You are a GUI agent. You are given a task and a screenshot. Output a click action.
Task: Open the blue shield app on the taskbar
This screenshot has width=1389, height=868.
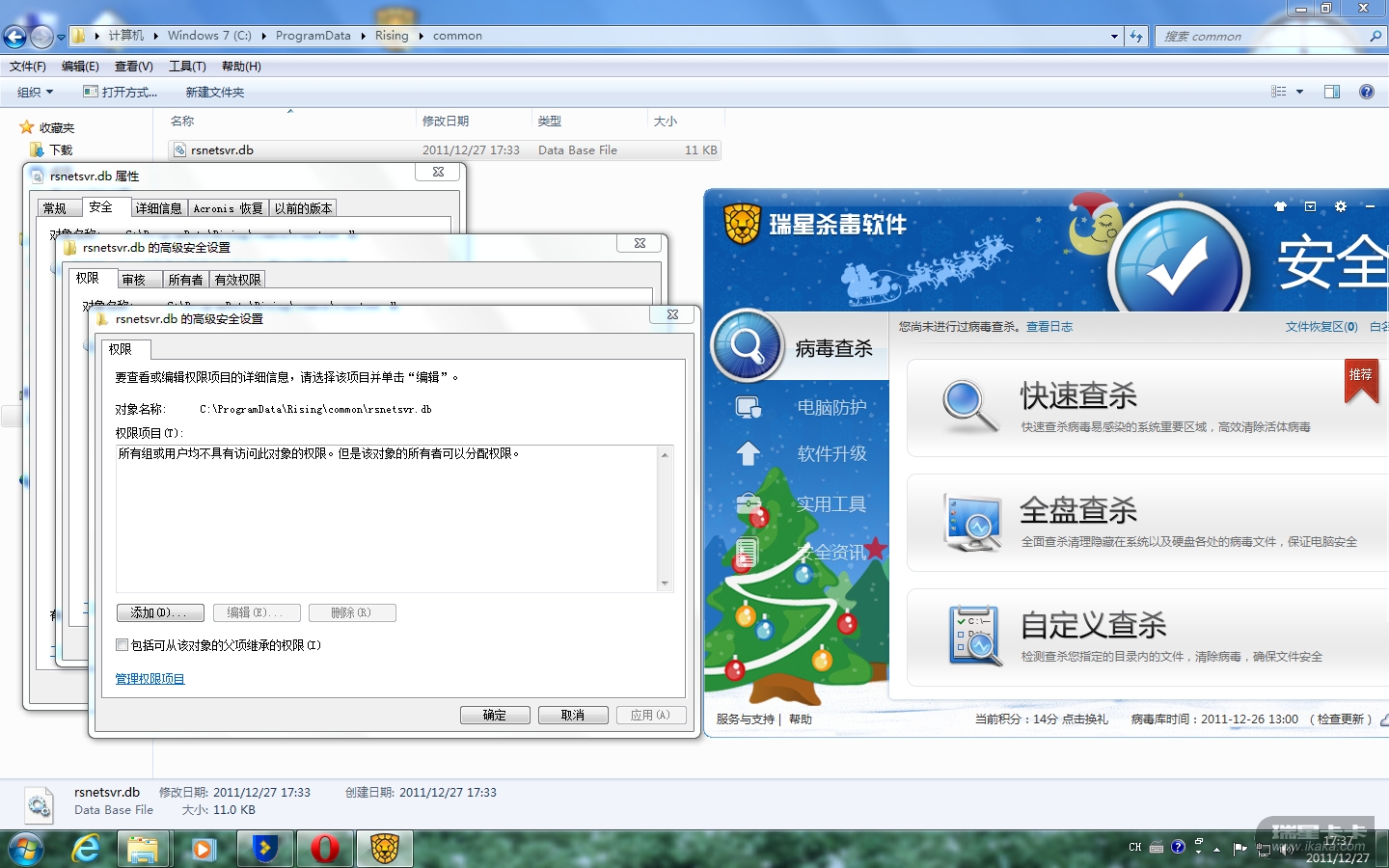tap(265, 850)
